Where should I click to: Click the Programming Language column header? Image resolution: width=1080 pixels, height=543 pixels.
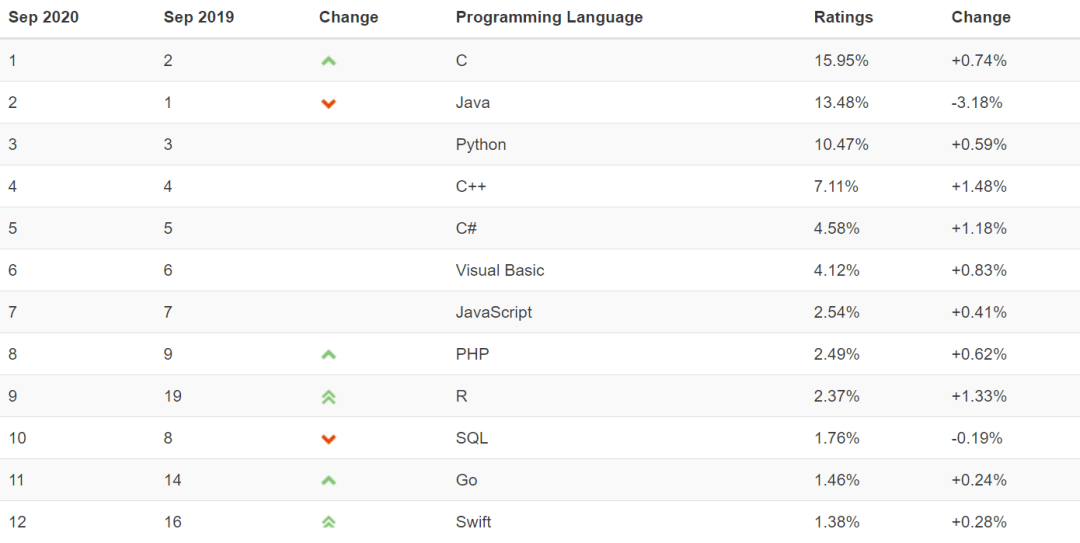click(x=549, y=17)
